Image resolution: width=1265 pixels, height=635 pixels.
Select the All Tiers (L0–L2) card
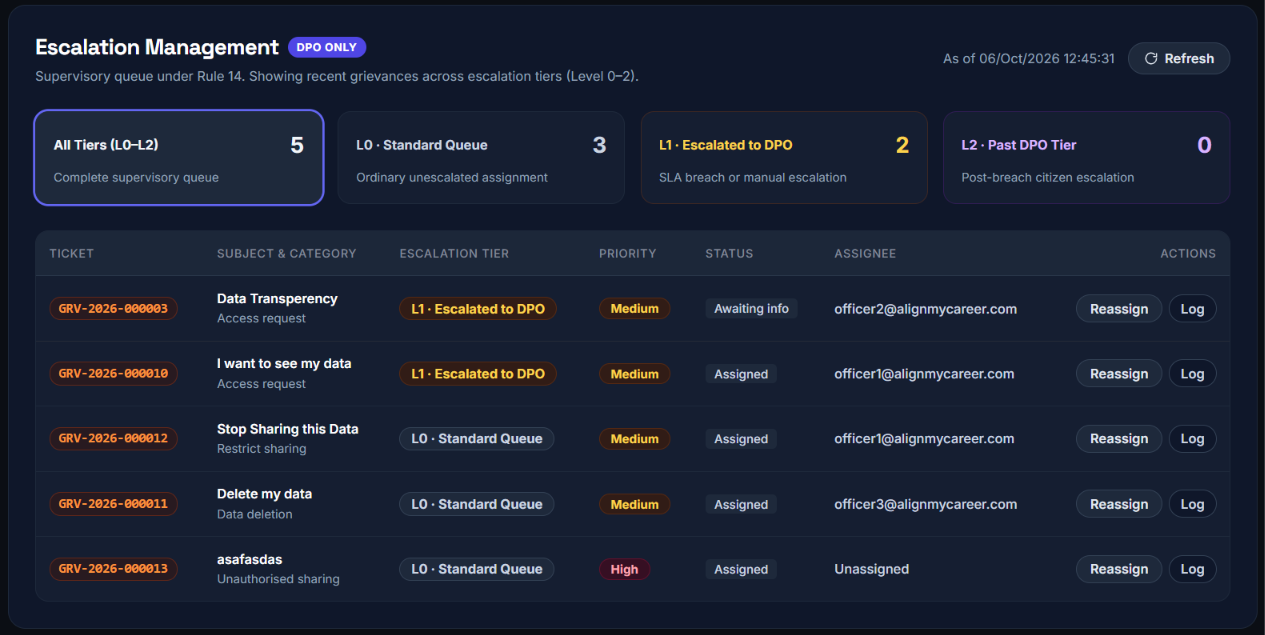click(179, 158)
